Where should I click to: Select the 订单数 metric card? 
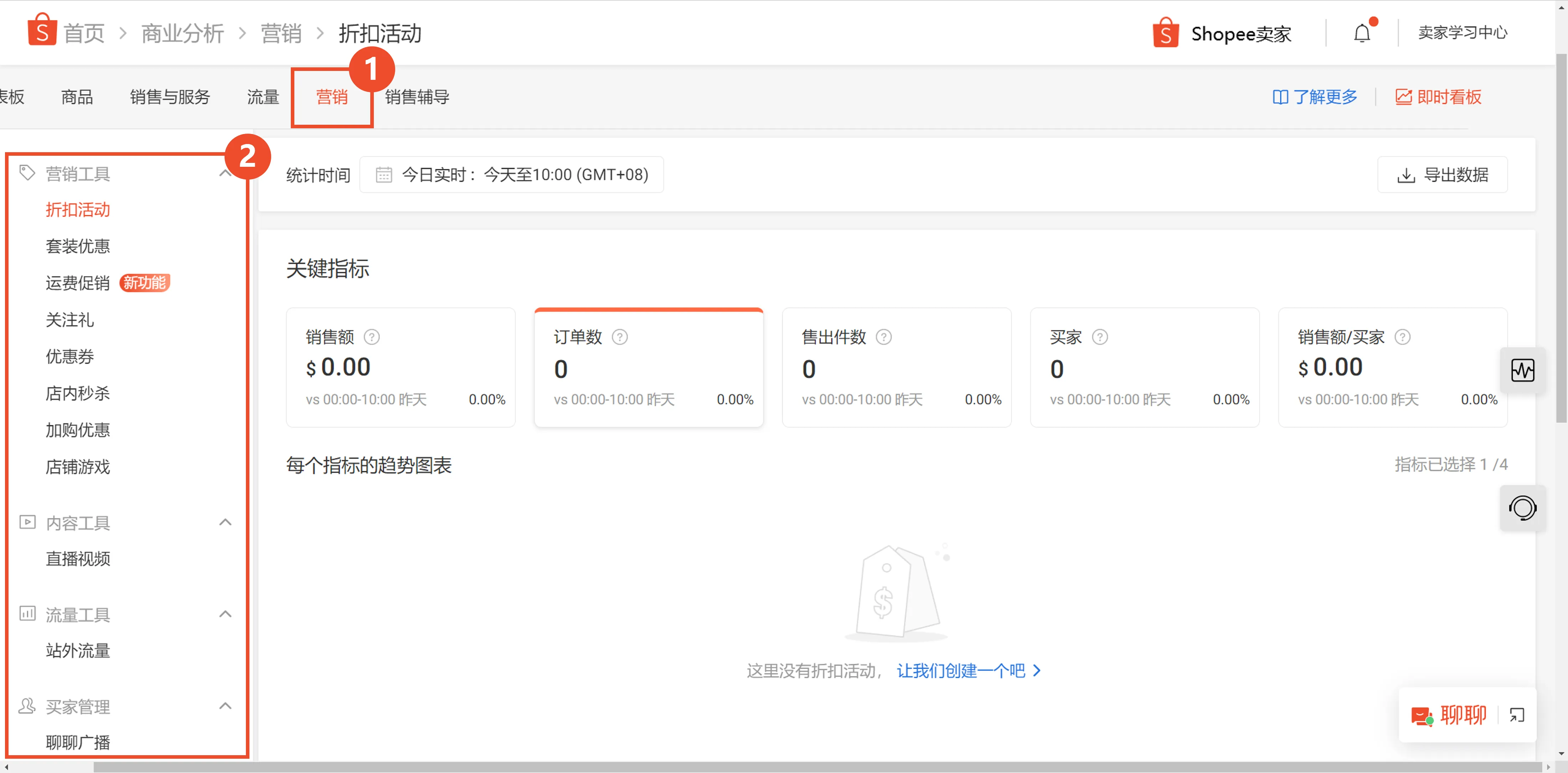pyautogui.click(x=648, y=367)
